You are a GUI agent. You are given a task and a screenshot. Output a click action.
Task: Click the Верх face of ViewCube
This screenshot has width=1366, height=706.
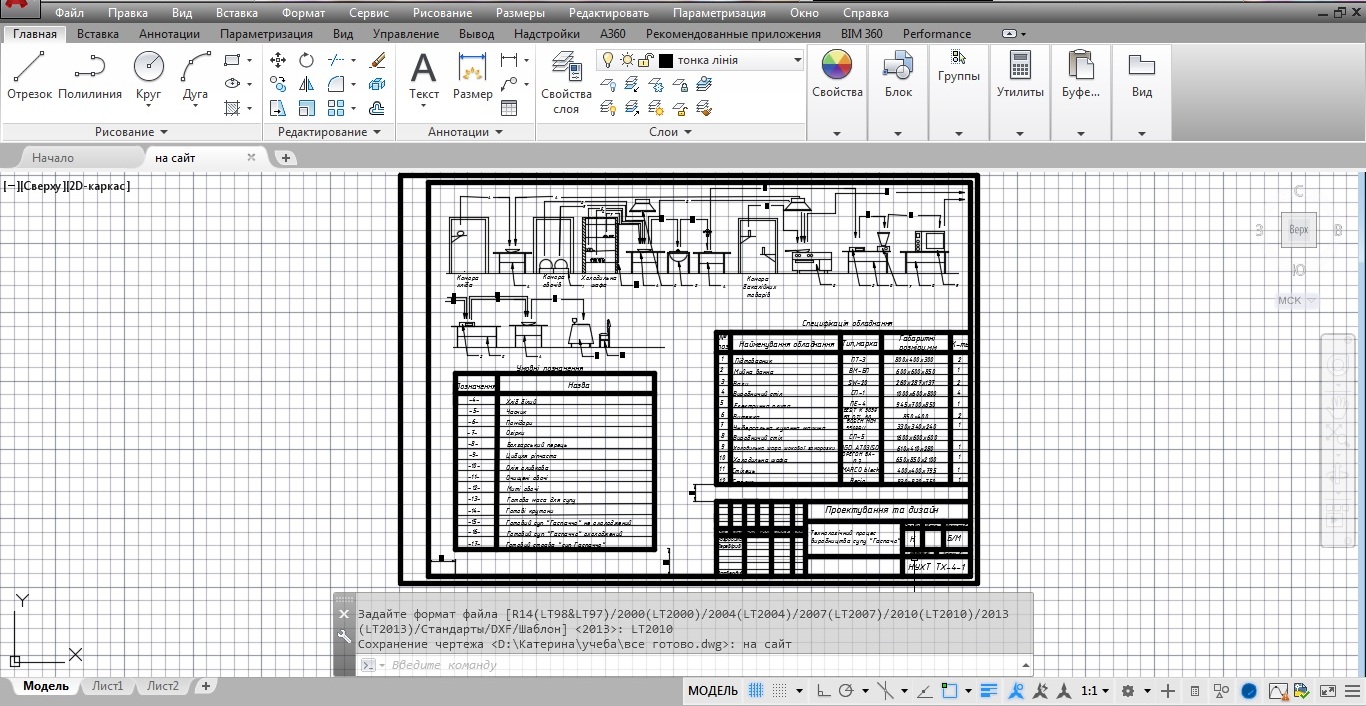pos(1298,230)
